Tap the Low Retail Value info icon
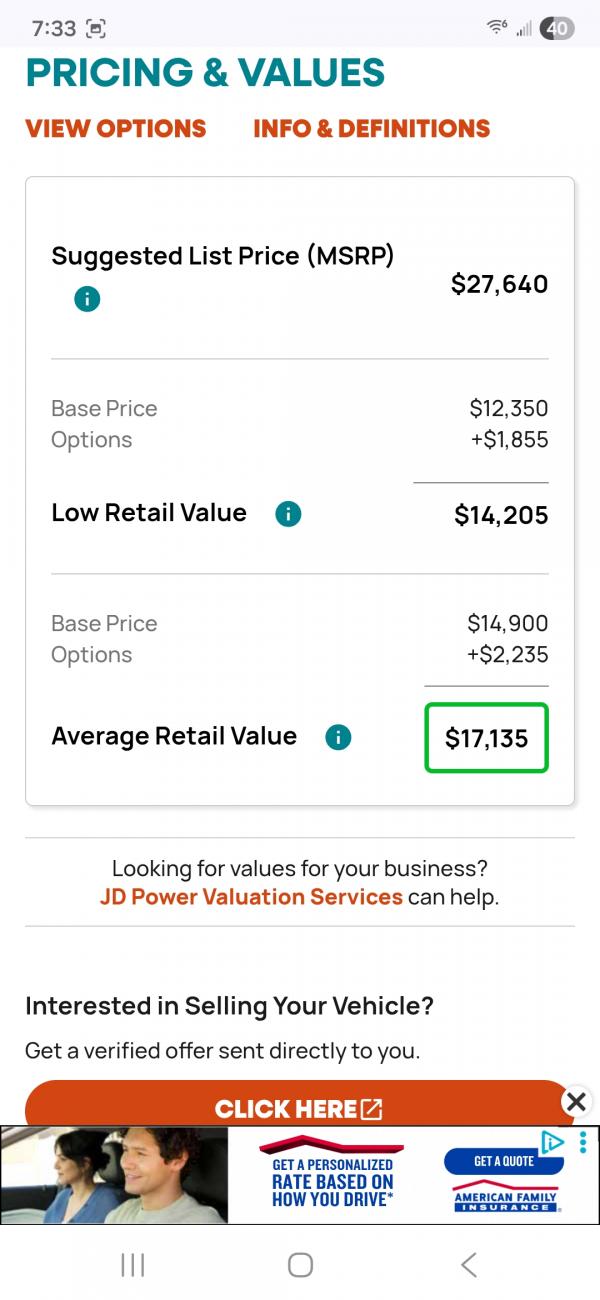The image size is (600, 1300). 288,514
